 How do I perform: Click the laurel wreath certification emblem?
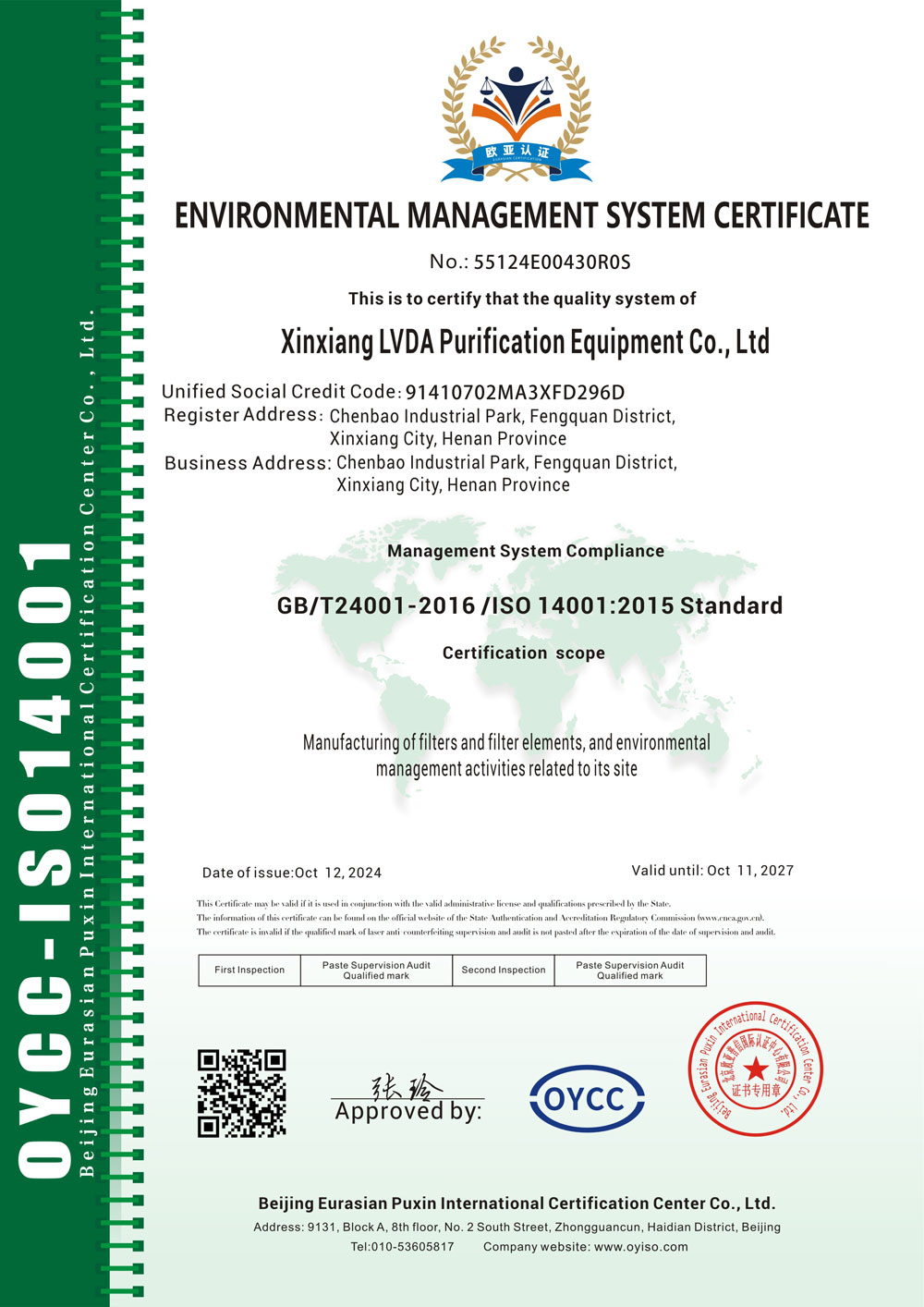(516, 109)
